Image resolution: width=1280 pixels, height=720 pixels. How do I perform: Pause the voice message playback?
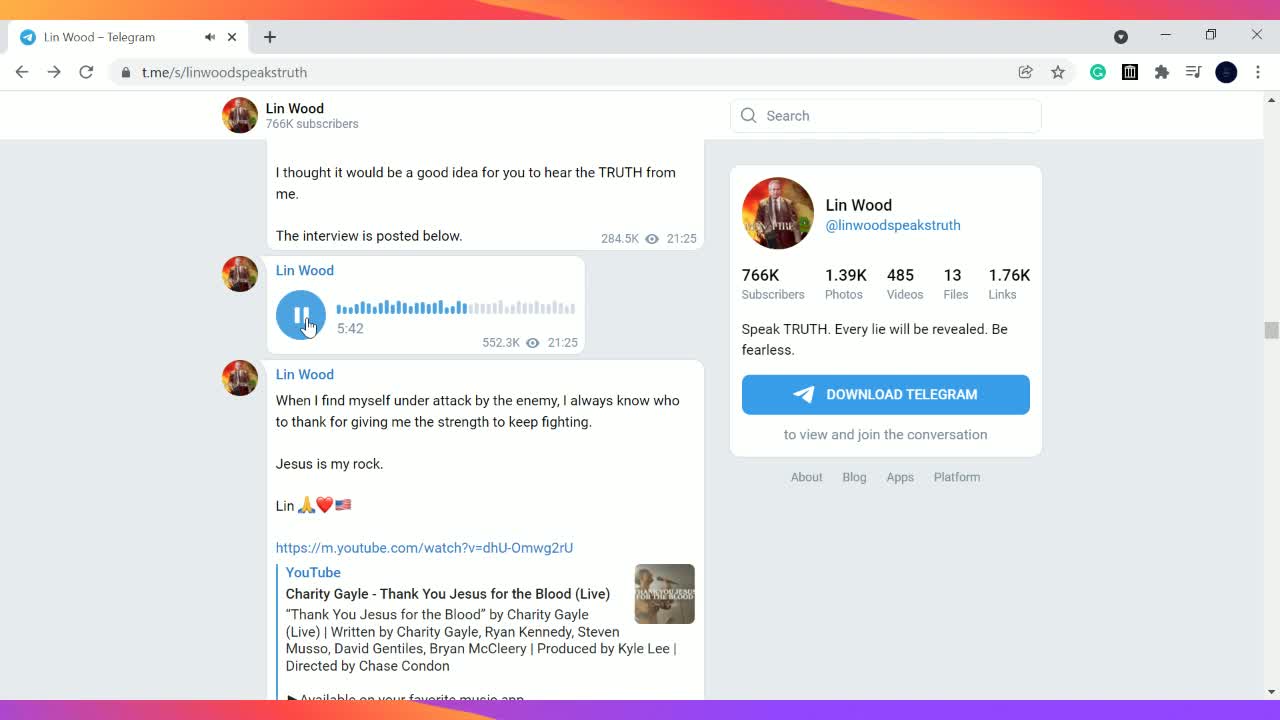coord(301,315)
